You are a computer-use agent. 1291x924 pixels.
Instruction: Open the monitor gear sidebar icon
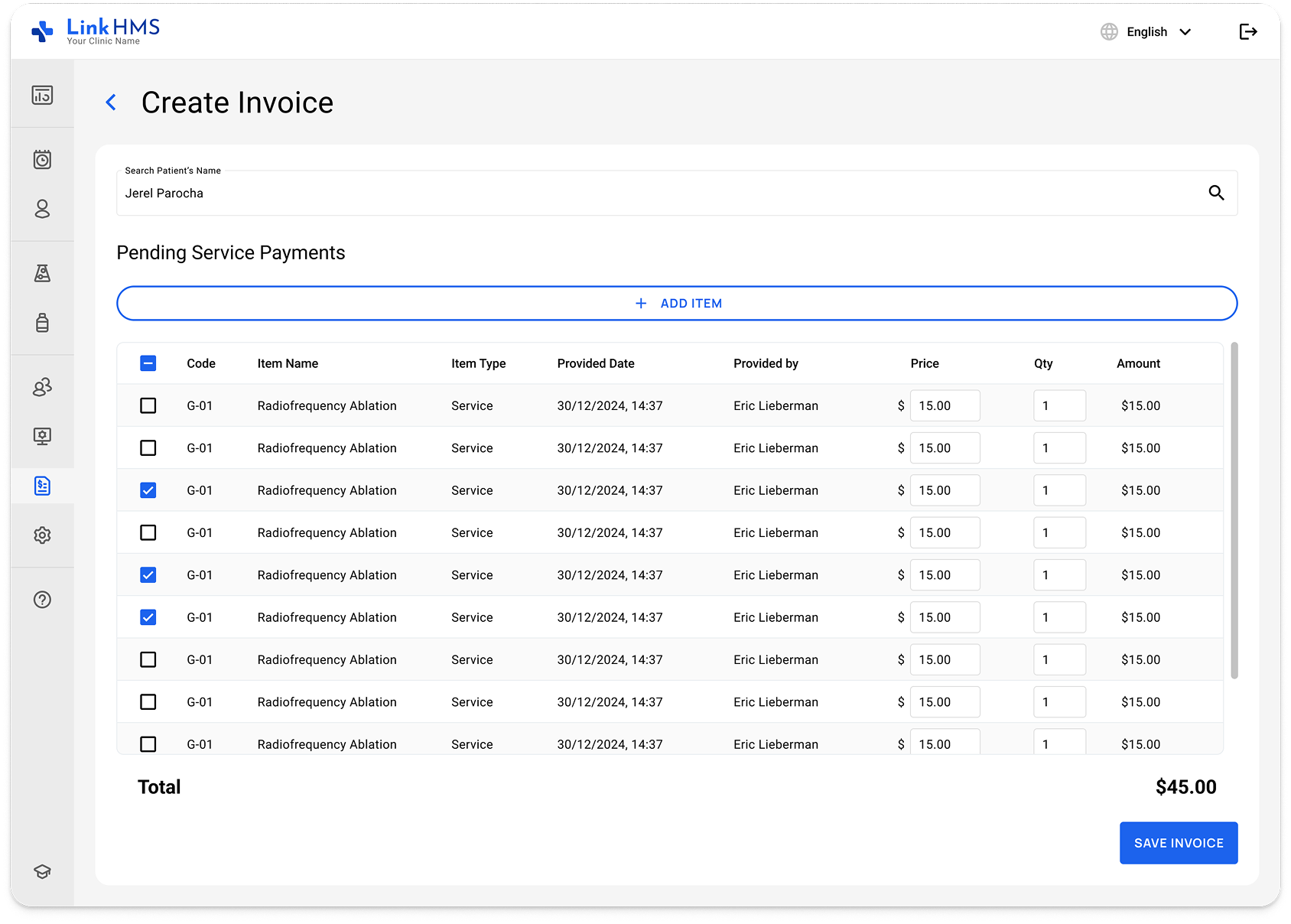pos(42,436)
